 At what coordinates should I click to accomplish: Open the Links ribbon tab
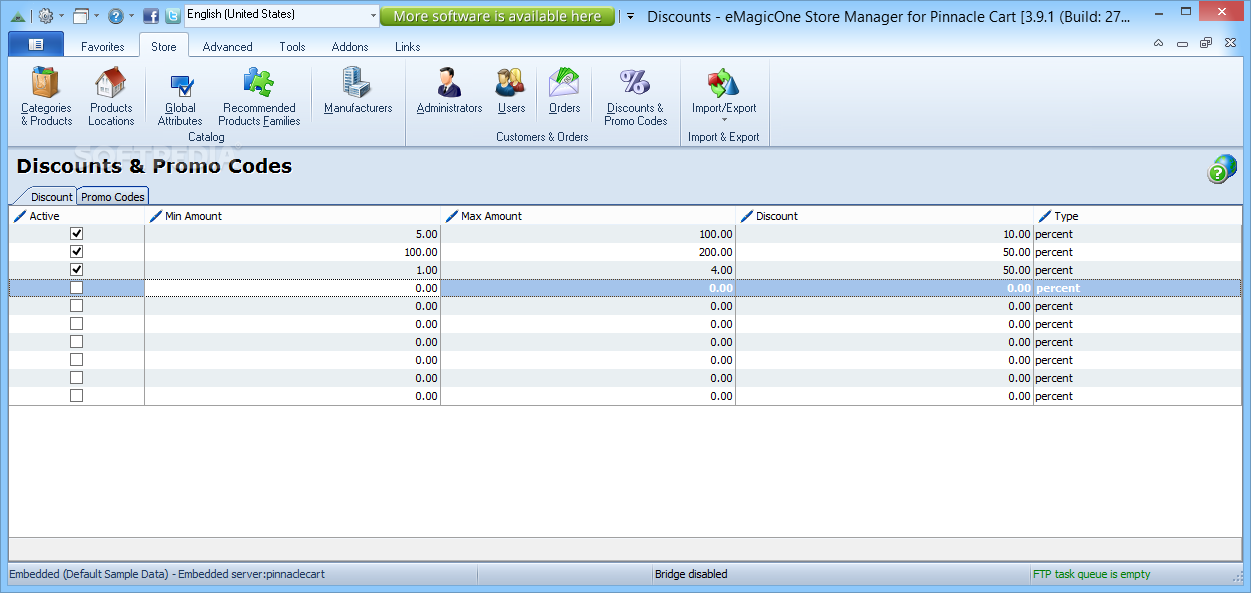pos(408,46)
